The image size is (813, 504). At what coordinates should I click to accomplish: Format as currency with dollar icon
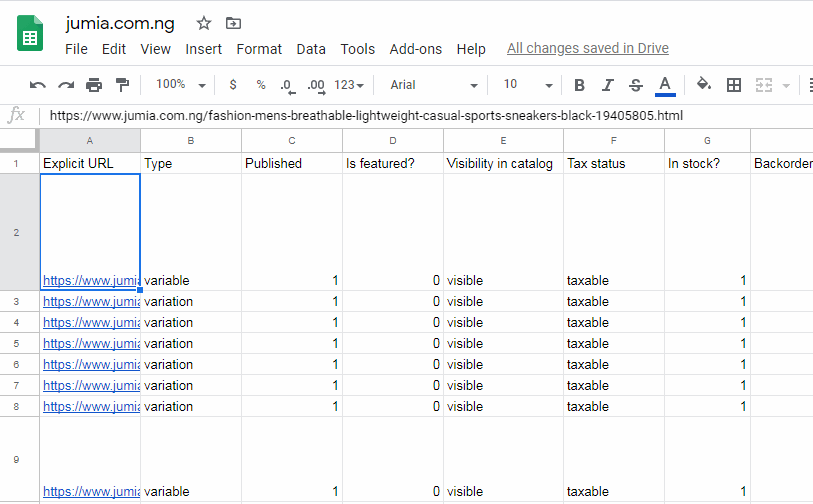pyautogui.click(x=233, y=85)
